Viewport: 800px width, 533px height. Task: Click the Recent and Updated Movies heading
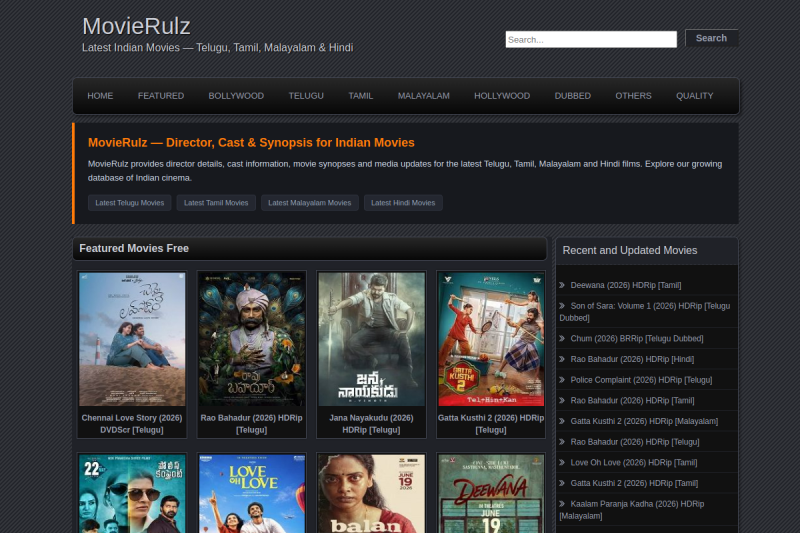(x=630, y=250)
